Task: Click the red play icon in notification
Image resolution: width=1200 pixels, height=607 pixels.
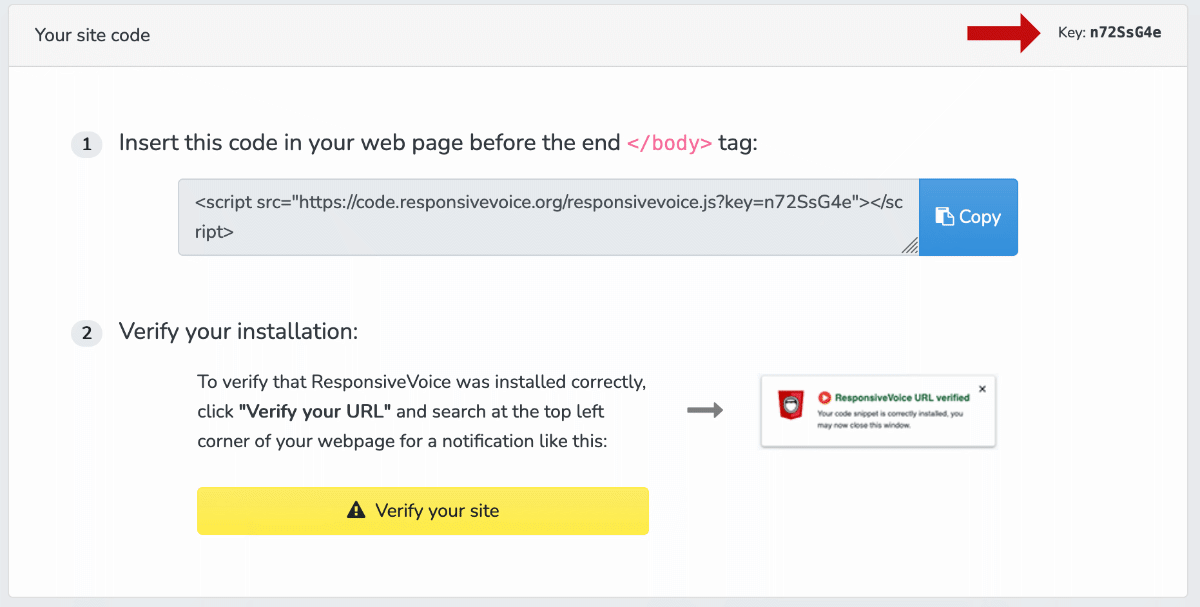Action: (x=825, y=397)
